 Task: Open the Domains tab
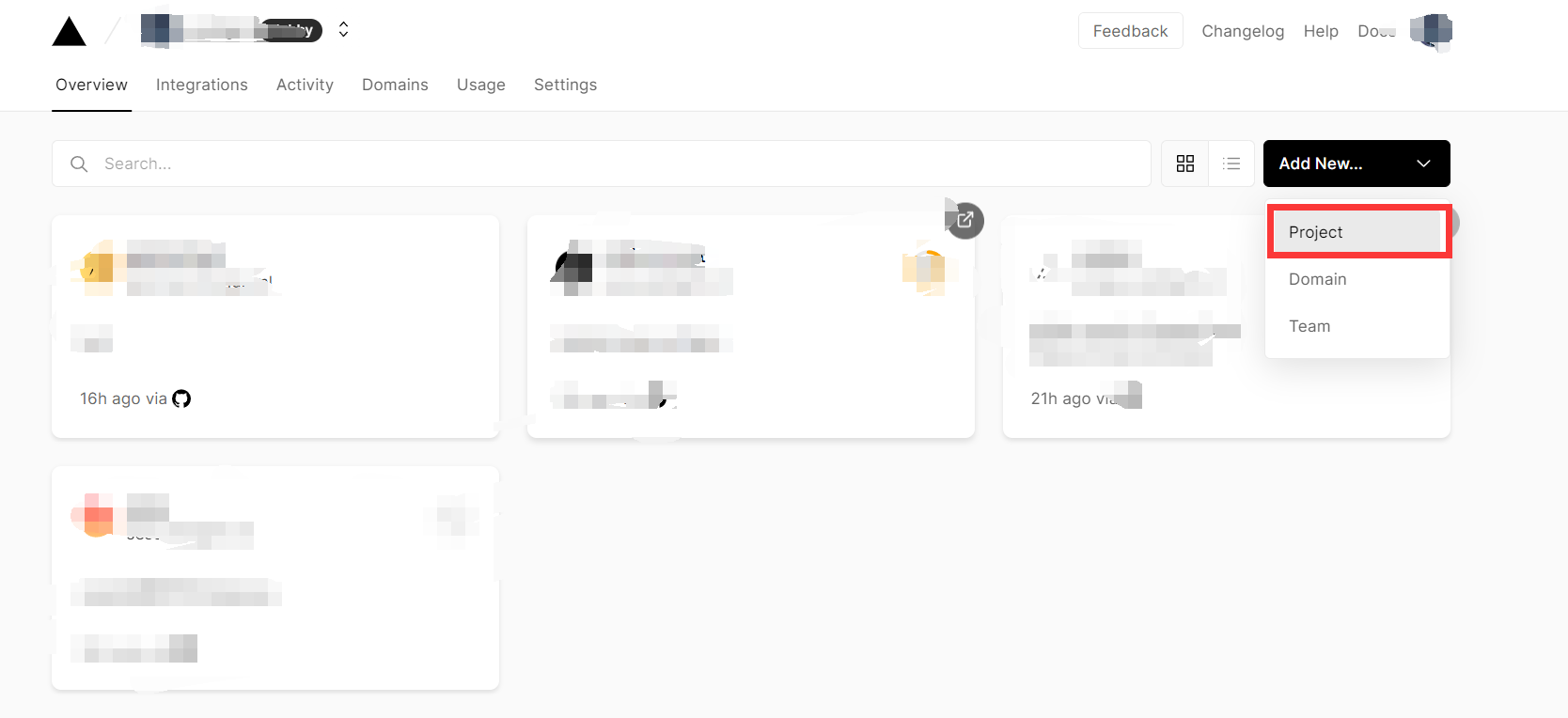tap(395, 85)
